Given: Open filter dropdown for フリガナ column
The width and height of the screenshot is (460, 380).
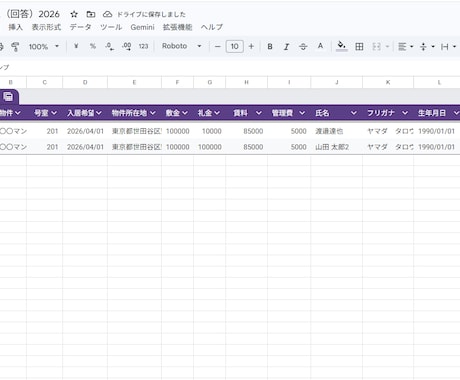Looking at the screenshot, I should 405,113.
